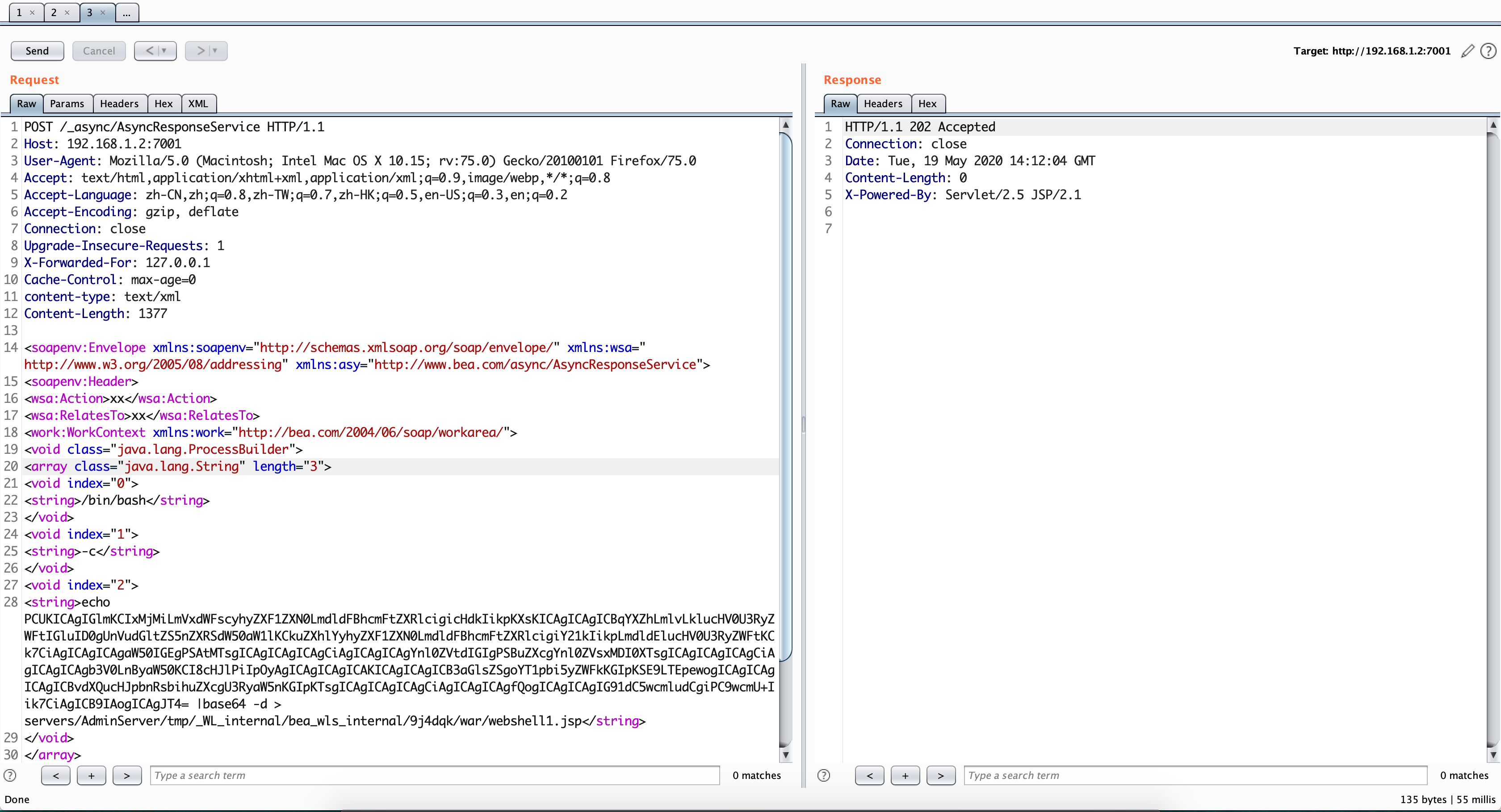Click the request search term field
This screenshot has height=812, width=1501.
pos(434,775)
